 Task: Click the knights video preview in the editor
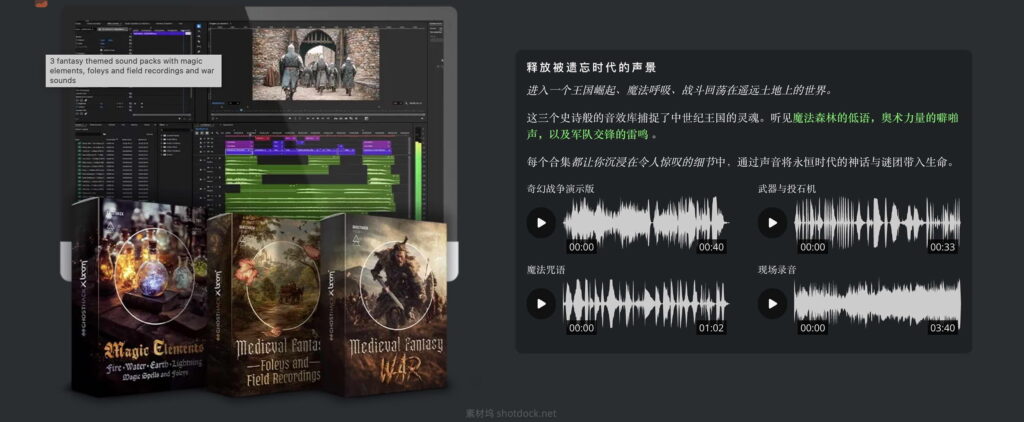(x=316, y=63)
